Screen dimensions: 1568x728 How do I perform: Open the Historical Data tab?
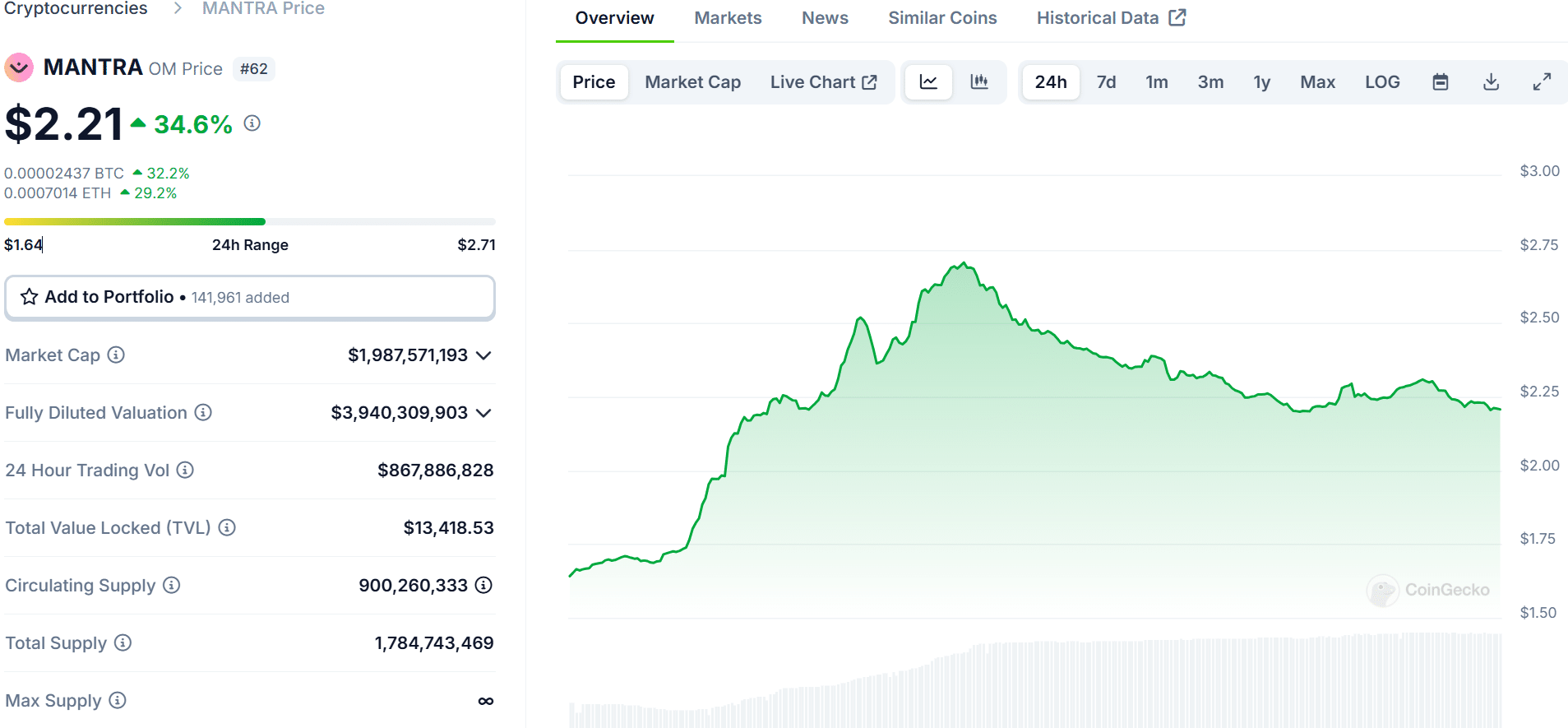(x=1111, y=18)
